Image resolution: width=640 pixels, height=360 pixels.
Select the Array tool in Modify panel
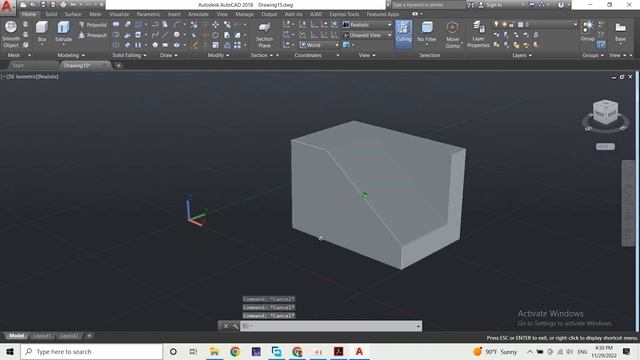click(x=237, y=45)
